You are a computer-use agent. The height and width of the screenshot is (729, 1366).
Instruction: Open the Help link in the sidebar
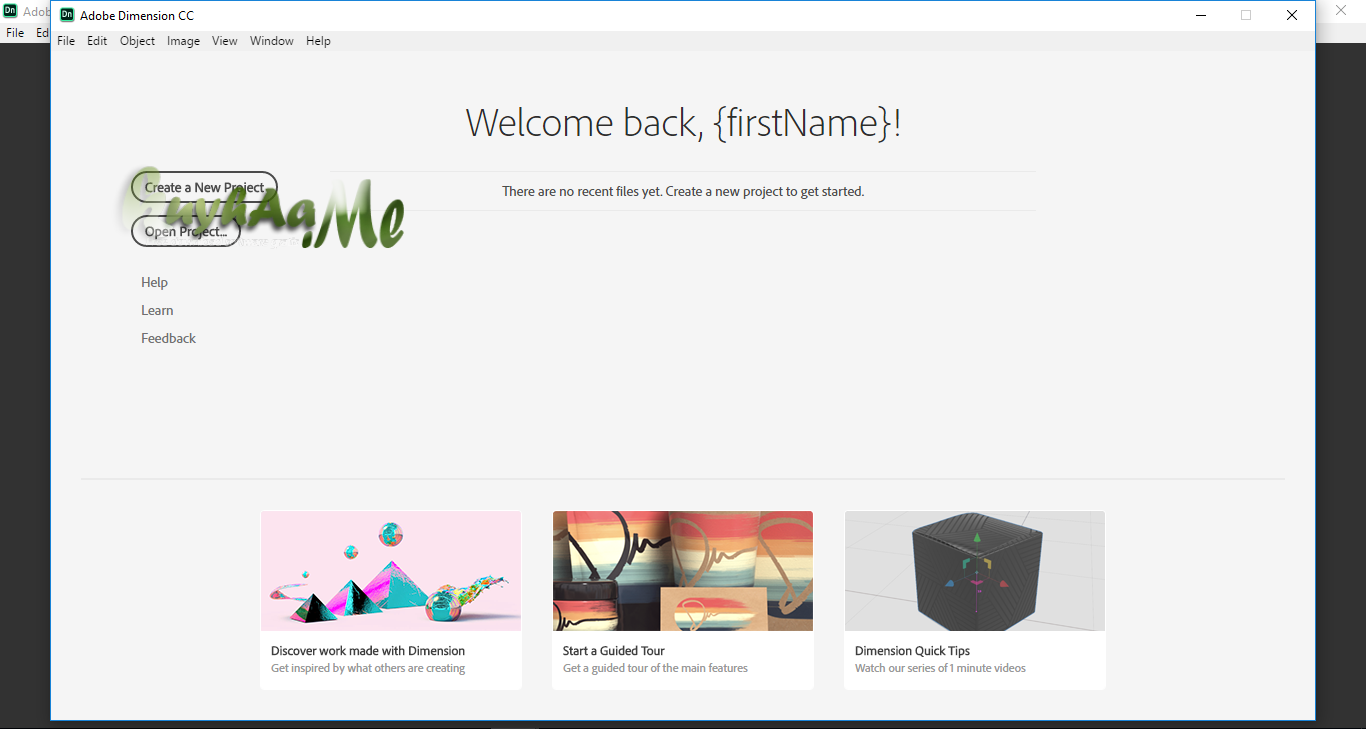(154, 282)
